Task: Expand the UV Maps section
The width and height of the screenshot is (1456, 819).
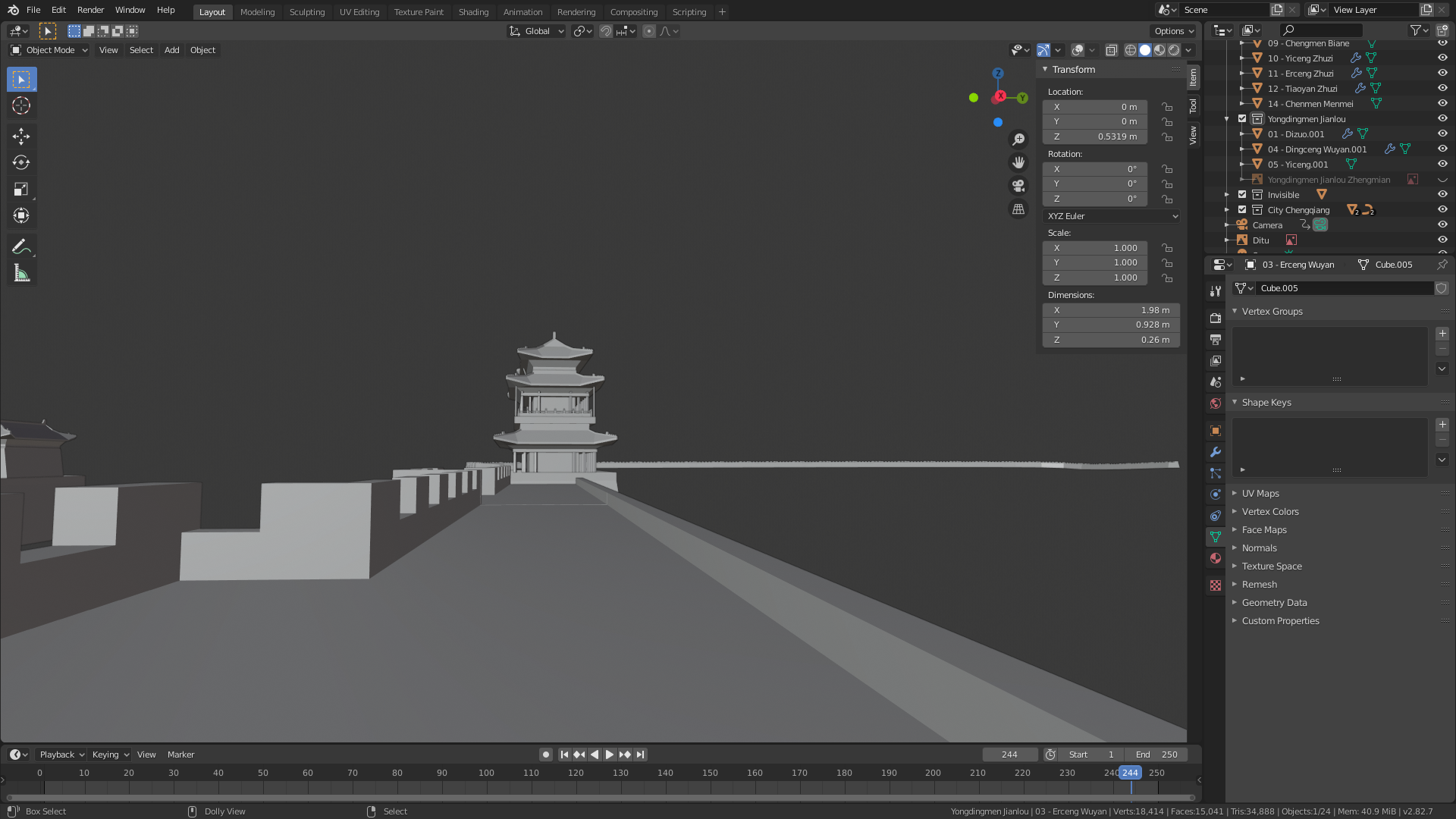Action: pyautogui.click(x=1260, y=493)
